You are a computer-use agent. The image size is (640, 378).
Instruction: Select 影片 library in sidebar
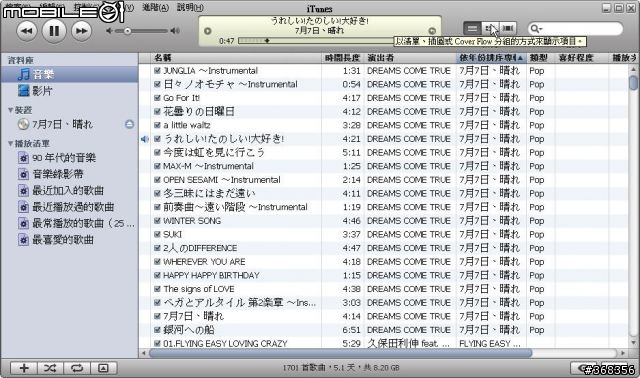pos(69,91)
